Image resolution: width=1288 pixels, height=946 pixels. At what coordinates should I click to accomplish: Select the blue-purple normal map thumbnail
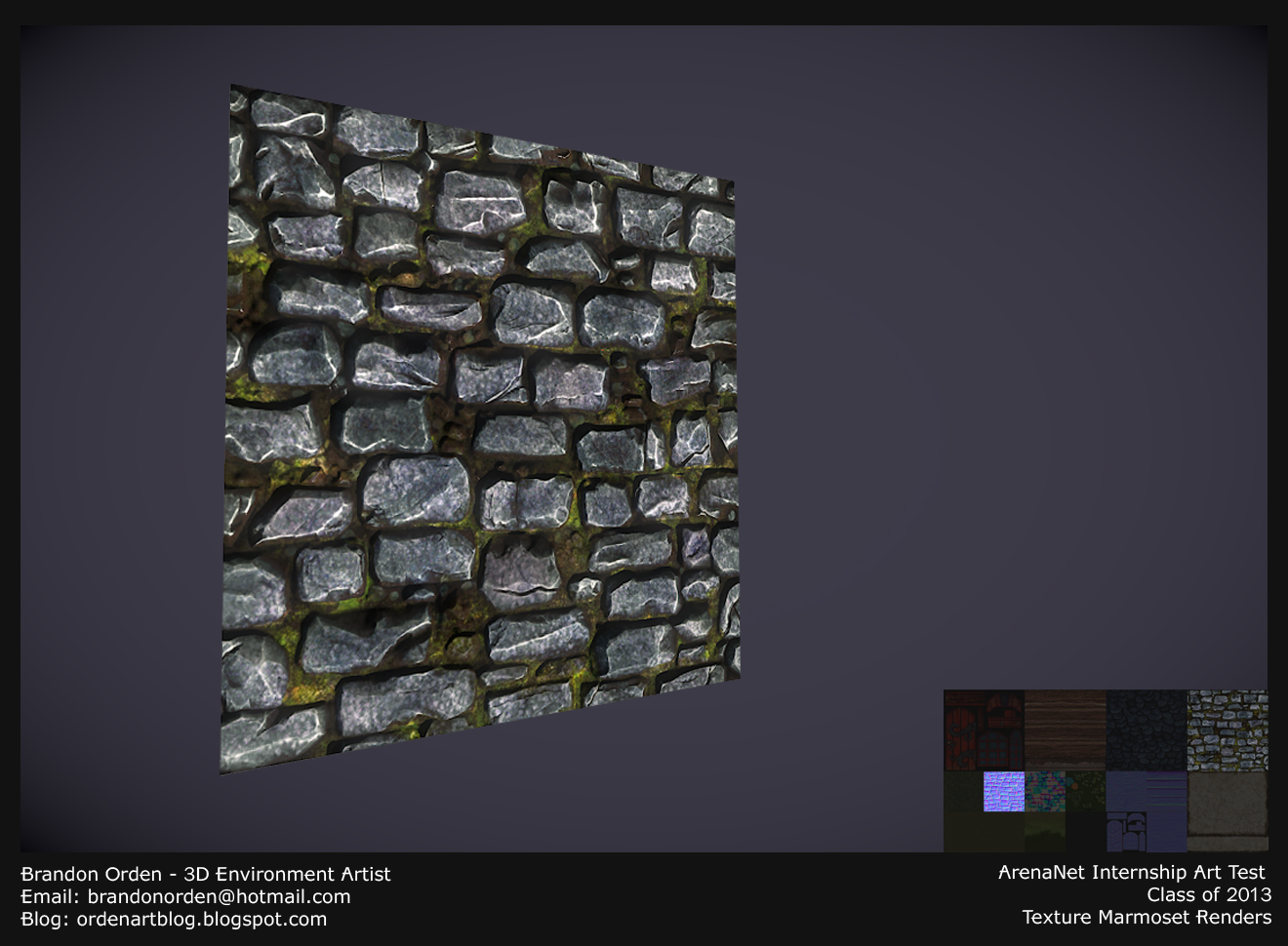pyautogui.click(x=1004, y=791)
